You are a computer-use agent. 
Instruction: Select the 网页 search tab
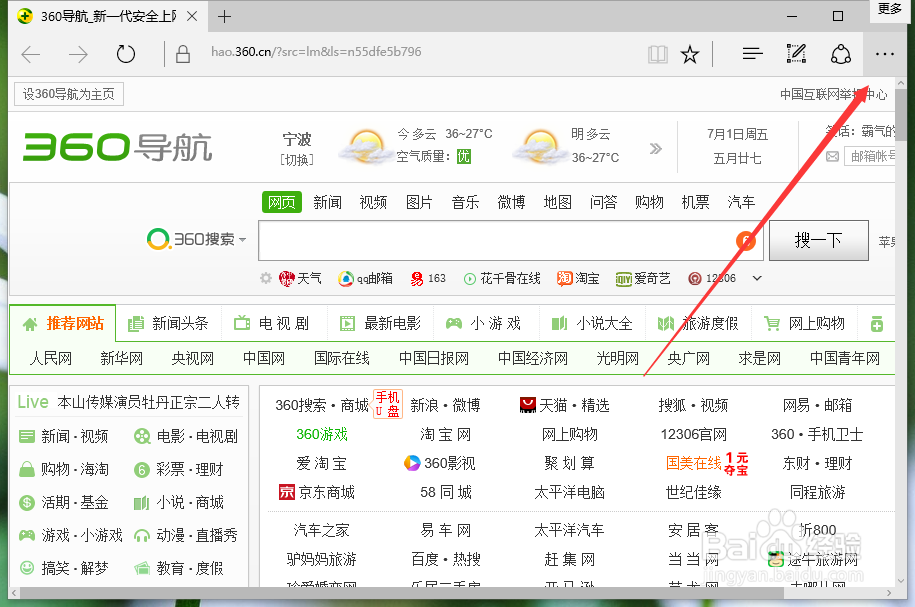(x=282, y=202)
